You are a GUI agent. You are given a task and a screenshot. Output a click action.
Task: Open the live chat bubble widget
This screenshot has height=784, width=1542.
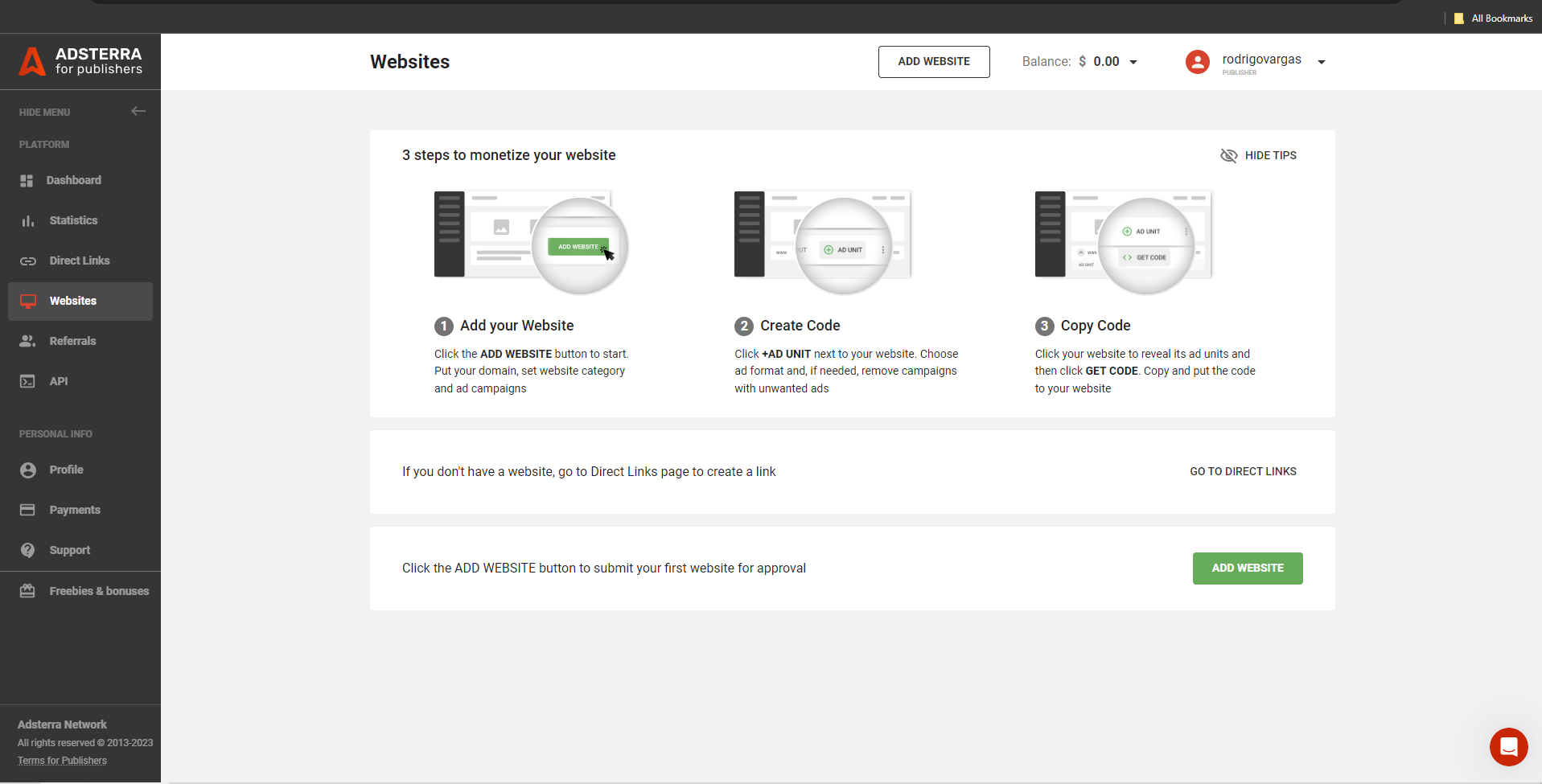[x=1509, y=747]
